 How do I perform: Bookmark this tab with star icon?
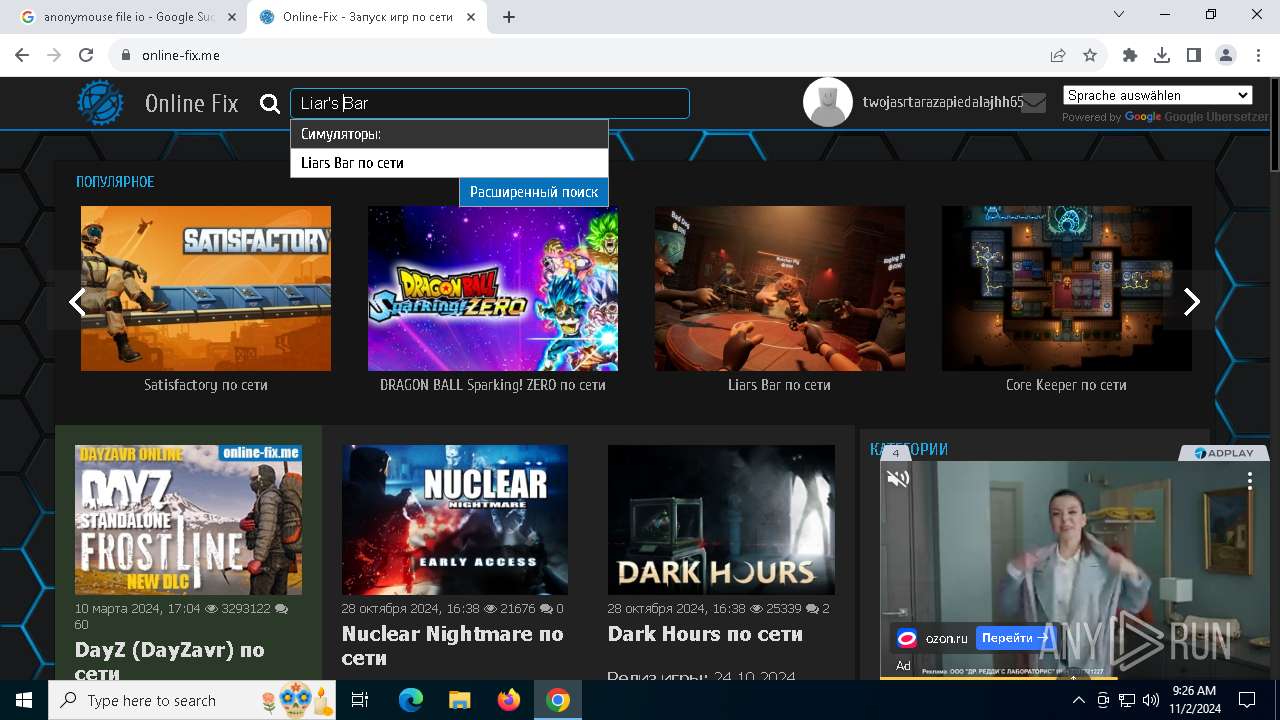pyautogui.click(x=1090, y=56)
